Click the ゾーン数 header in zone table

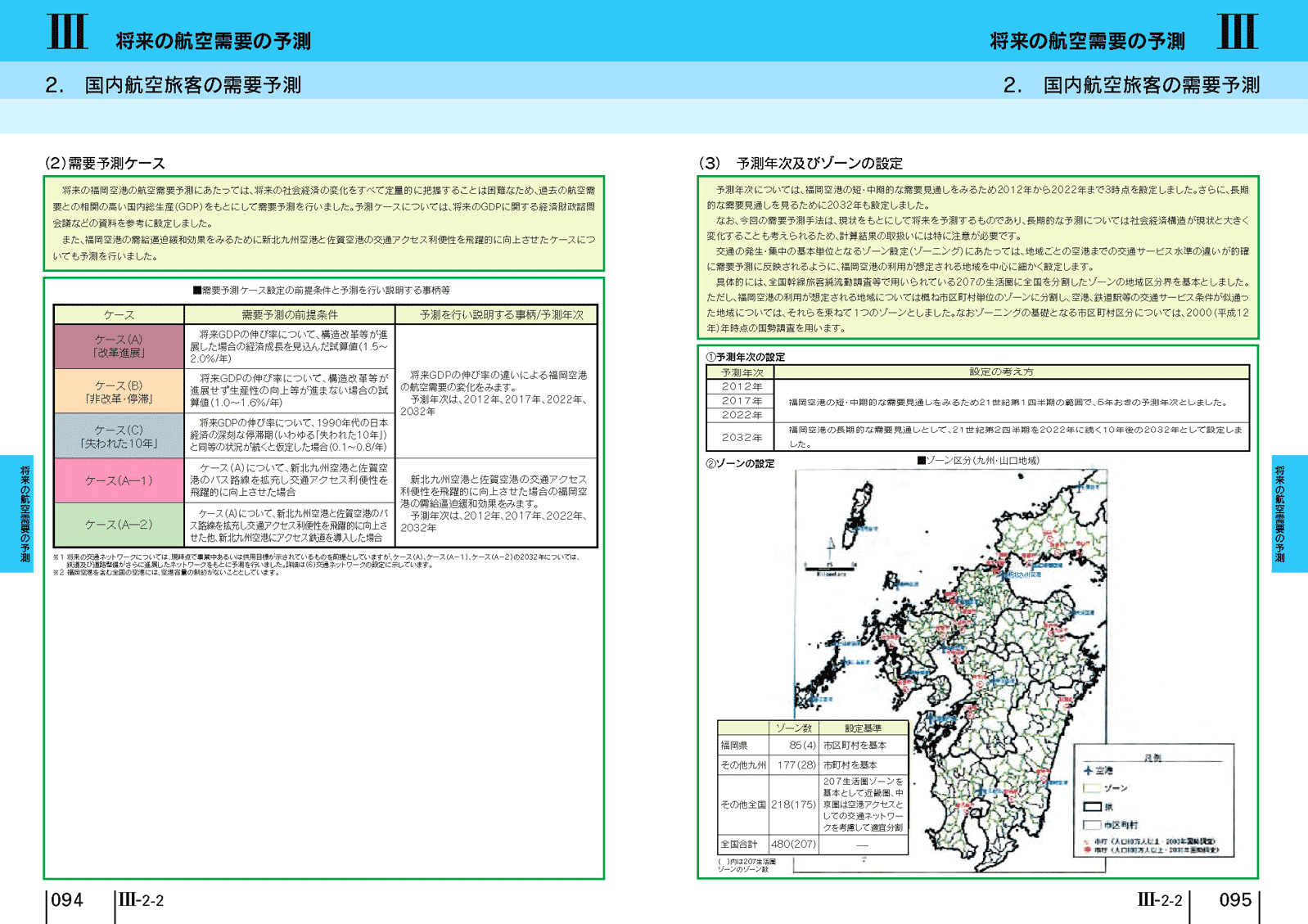click(793, 728)
